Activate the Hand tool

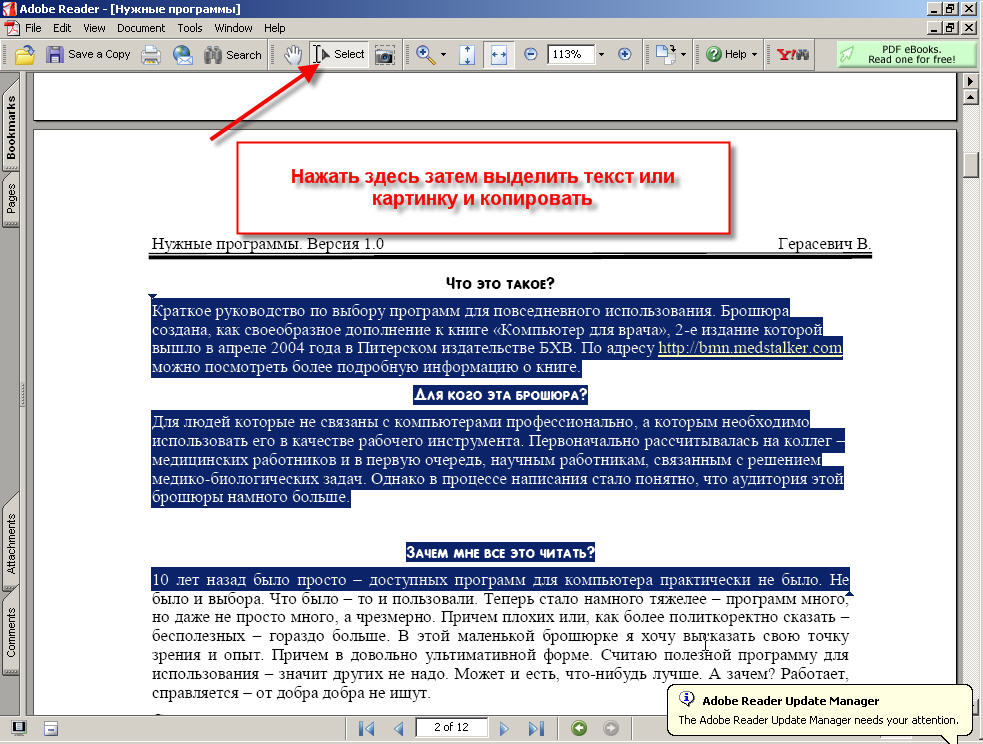pos(292,55)
